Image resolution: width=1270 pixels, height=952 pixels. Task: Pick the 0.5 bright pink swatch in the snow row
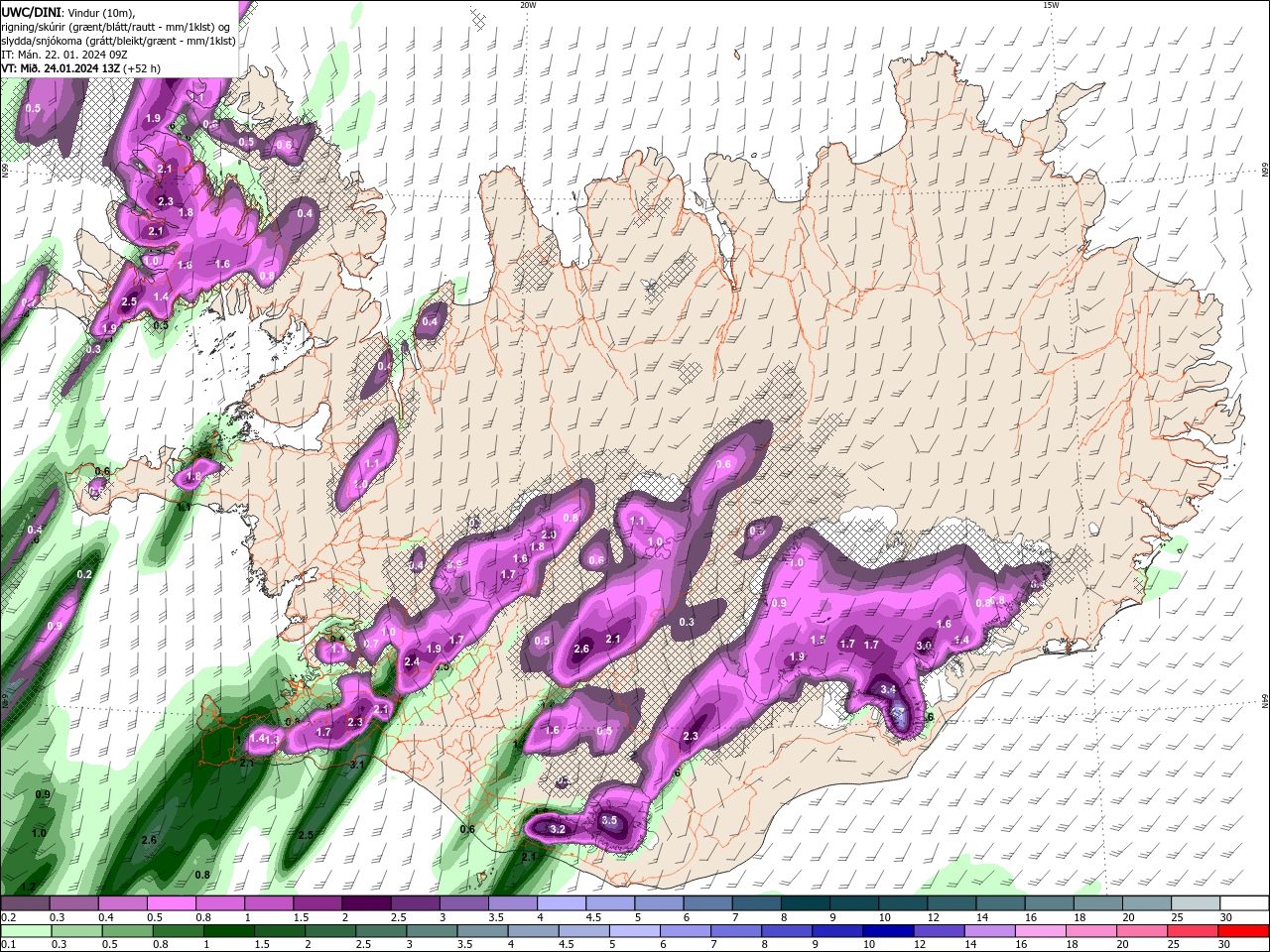pyautogui.click(x=171, y=903)
